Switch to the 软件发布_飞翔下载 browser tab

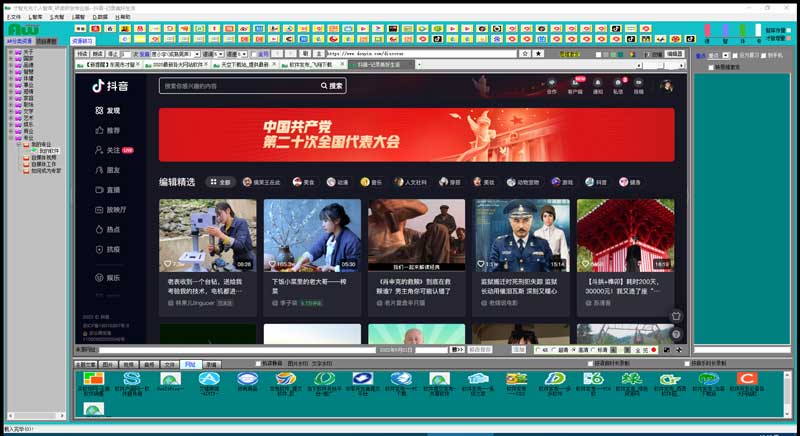click(311, 65)
